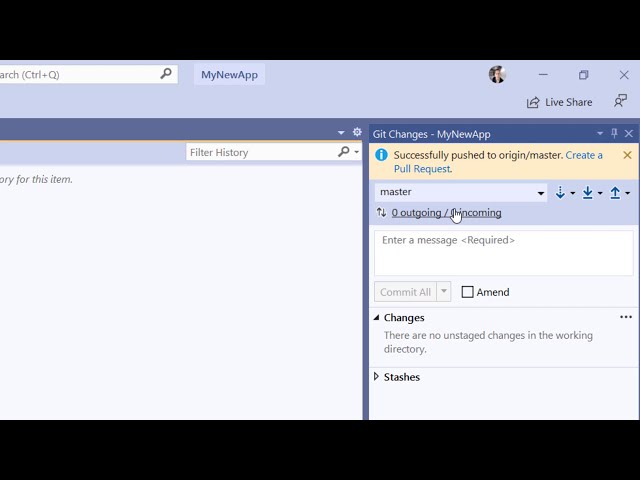Screen dimensions: 640x480
Task: Click the MyNewApp solution name label
Action: pyautogui.click(x=229, y=75)
